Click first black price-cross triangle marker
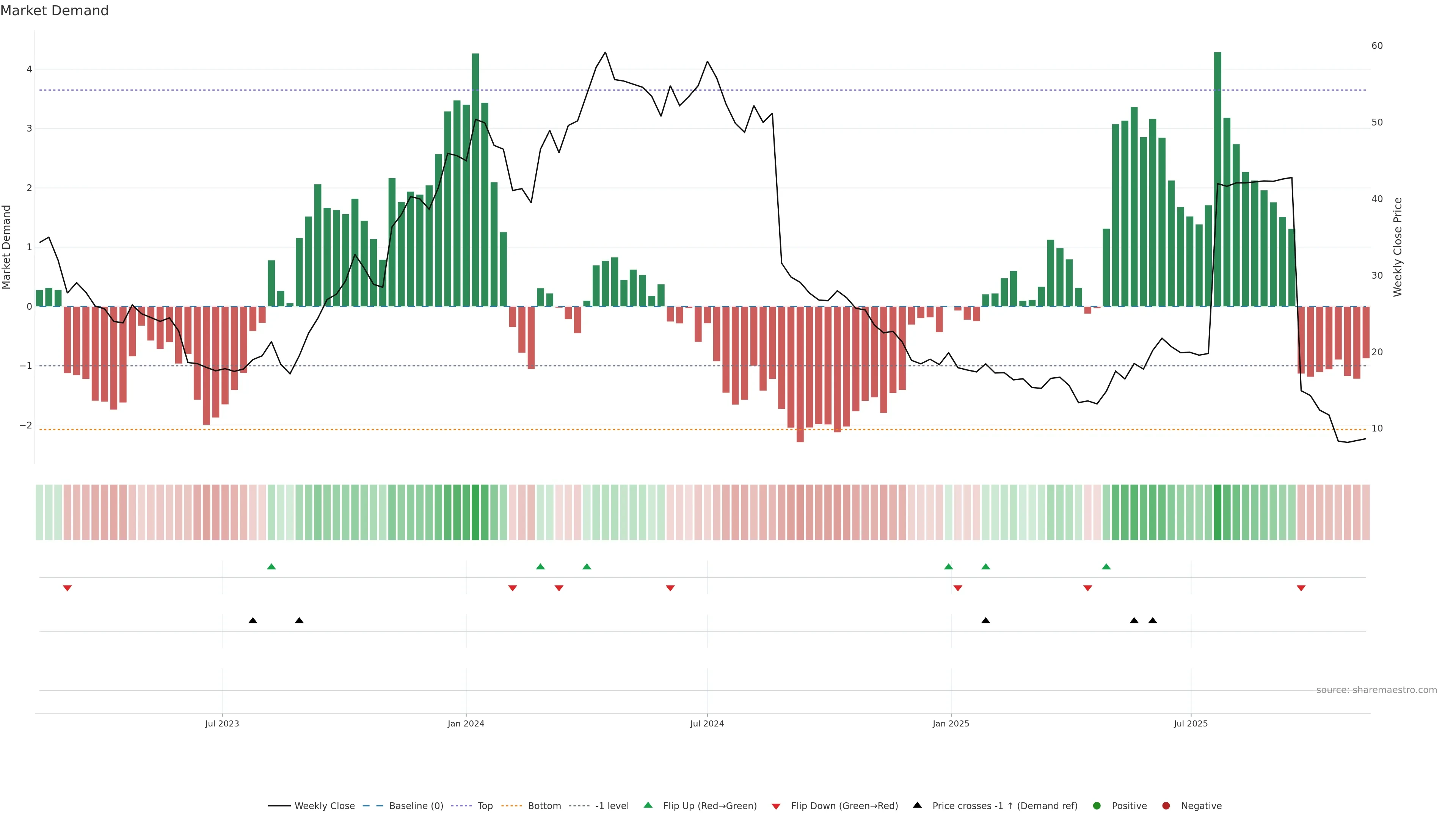 point(253,621)
